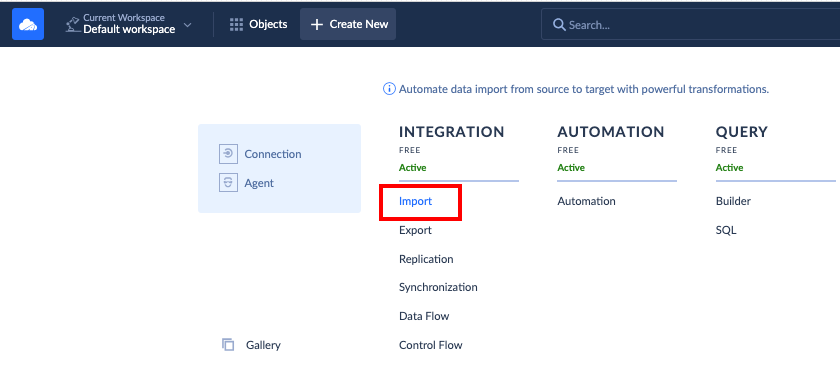Click the Gallery icon

(228, 345)
